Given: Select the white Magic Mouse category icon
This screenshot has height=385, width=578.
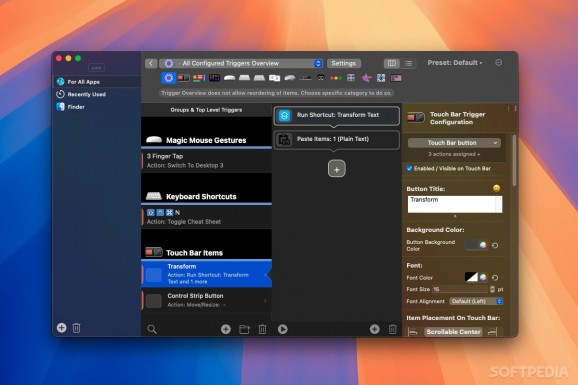Looking at the screenshot, I should click(x=229, y=78).
